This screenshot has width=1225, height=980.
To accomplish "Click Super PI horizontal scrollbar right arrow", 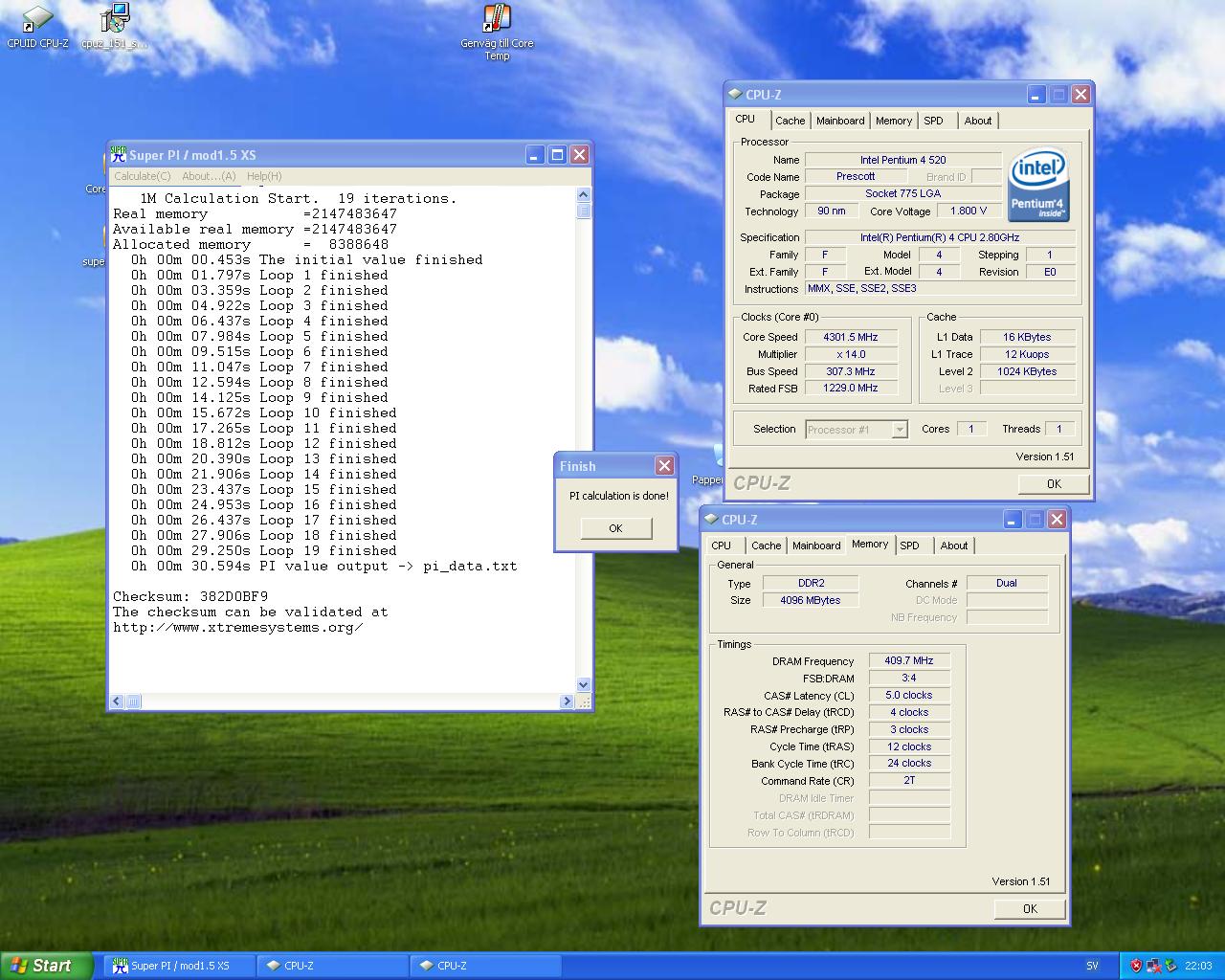I will (567, 702).
